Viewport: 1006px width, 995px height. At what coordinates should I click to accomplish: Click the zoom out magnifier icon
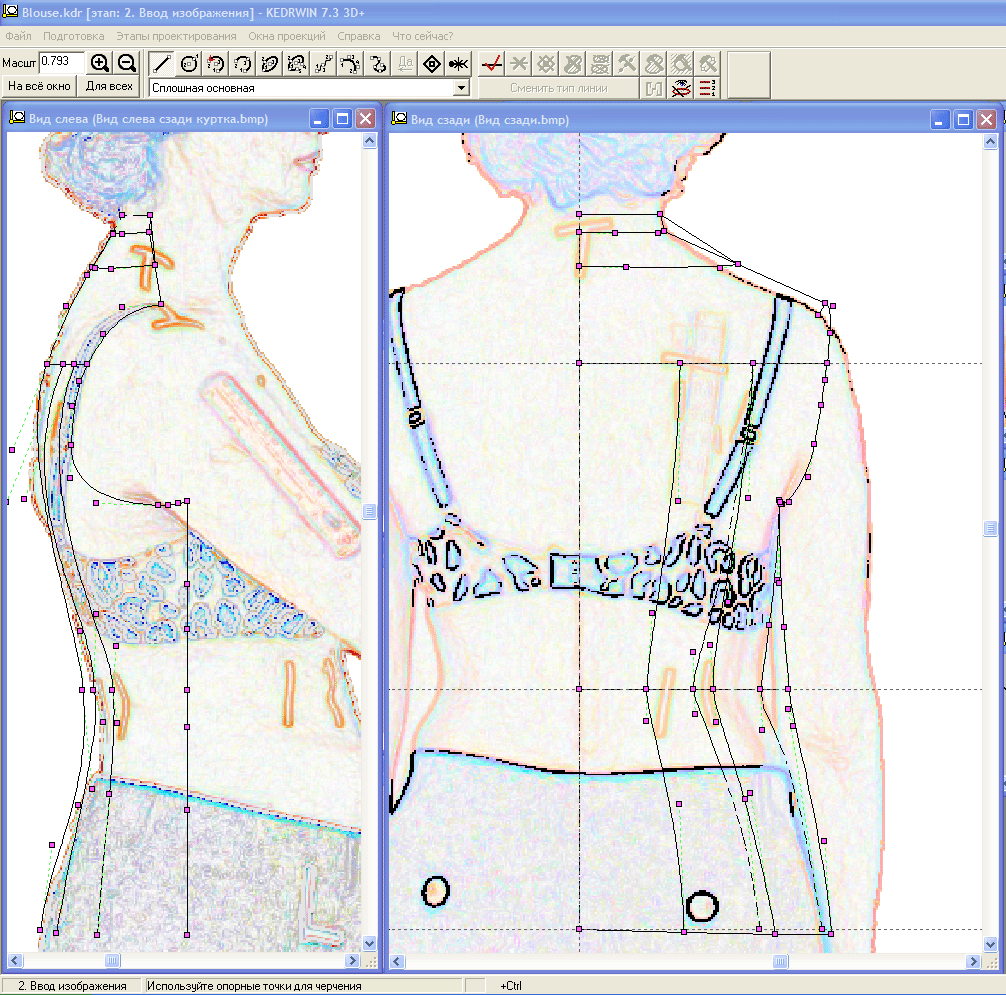point(126,63)
